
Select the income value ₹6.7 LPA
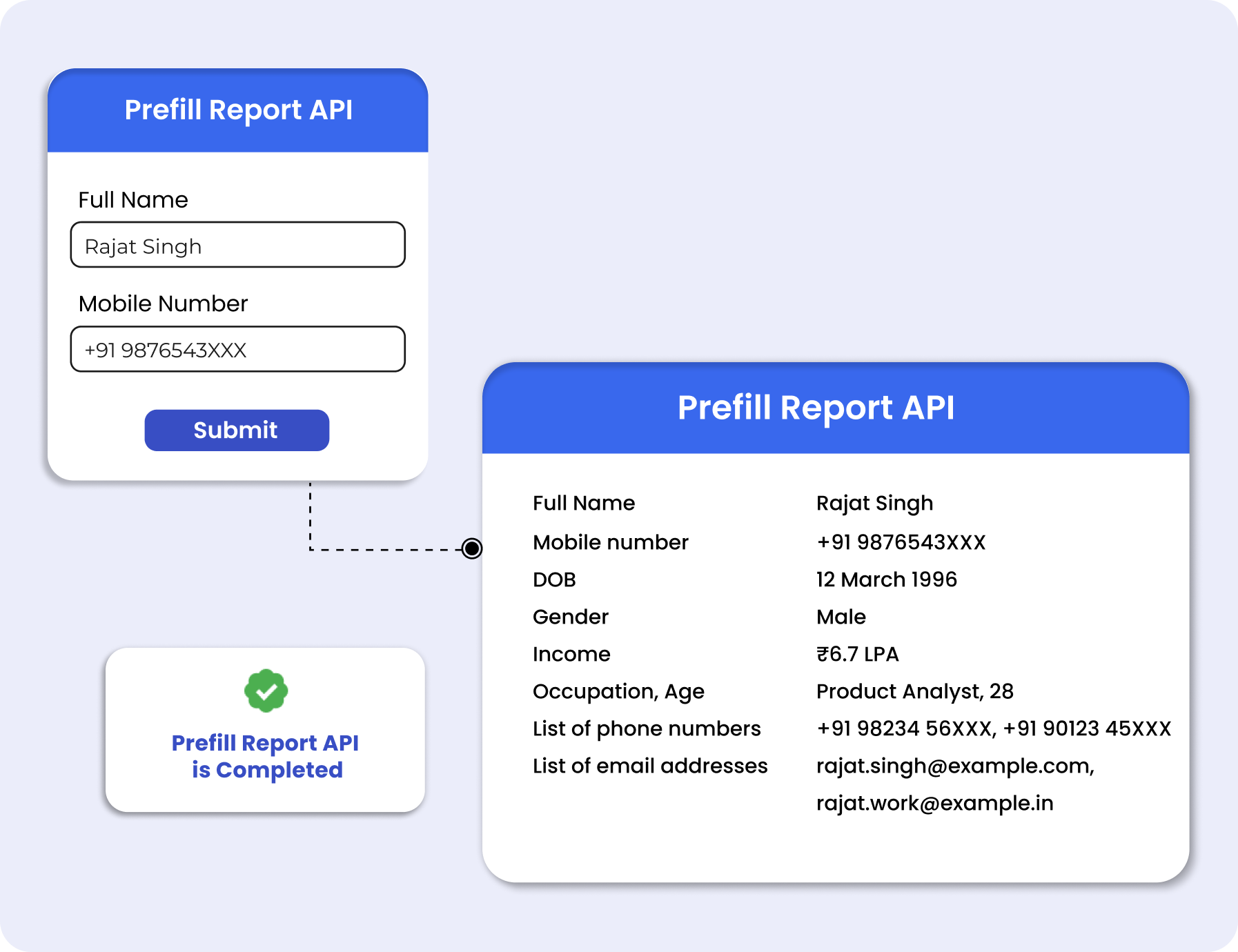pos(857,654)
